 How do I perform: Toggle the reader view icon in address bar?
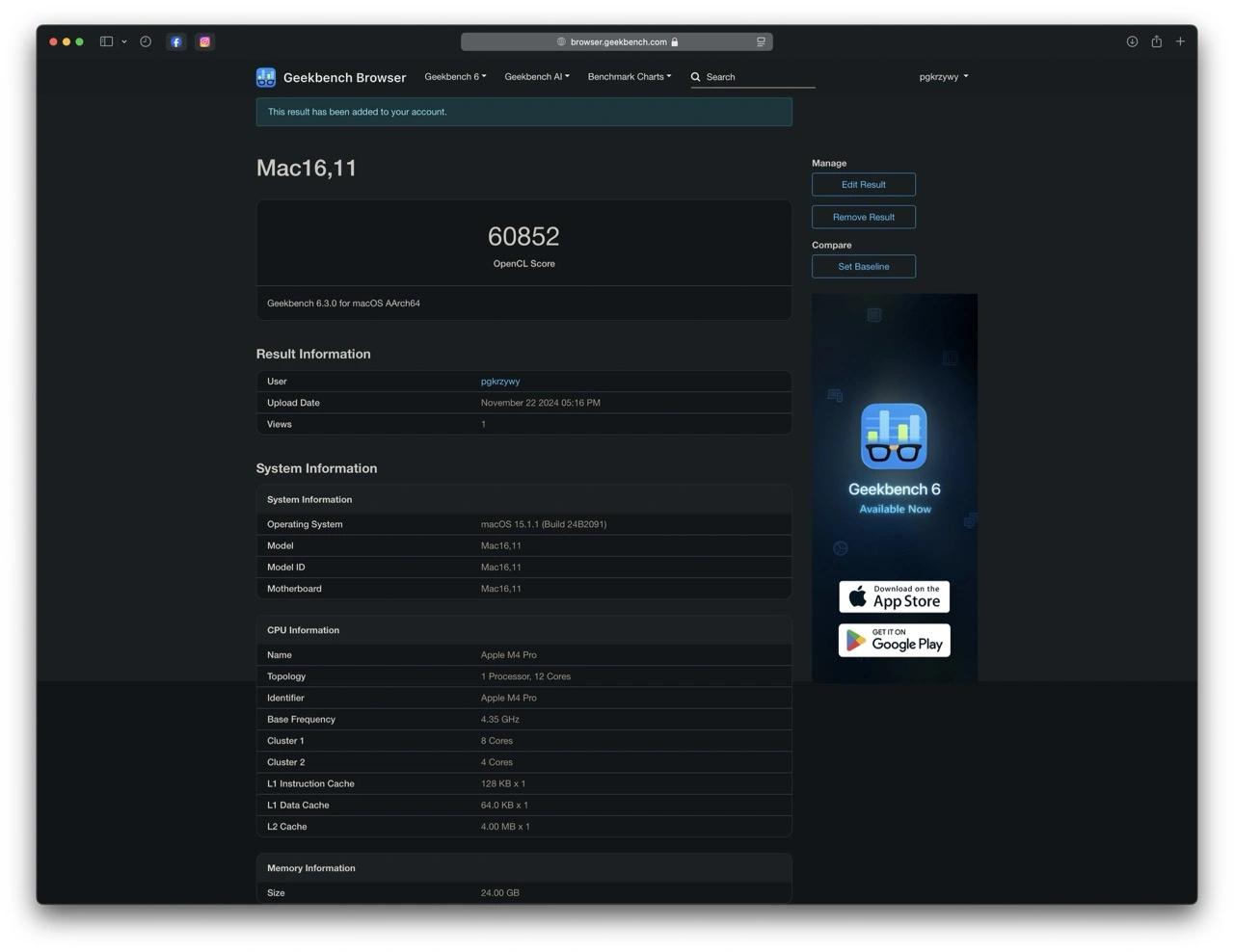(x=761, y=41)
